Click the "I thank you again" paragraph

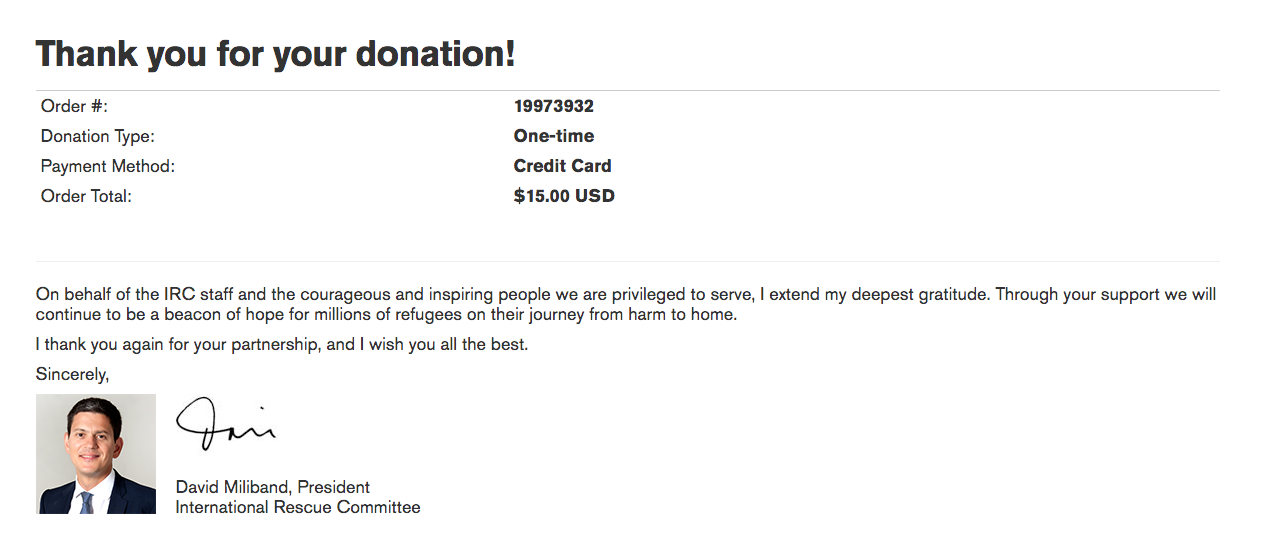coord(281,345)
